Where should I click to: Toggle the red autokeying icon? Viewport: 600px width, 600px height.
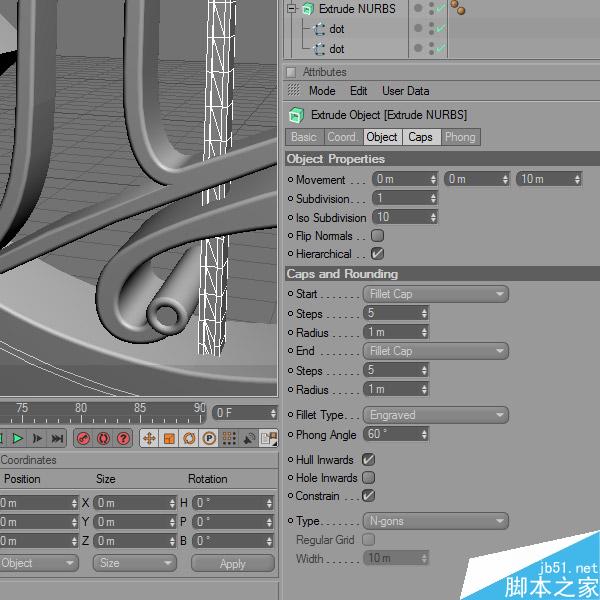coord(103,439)
